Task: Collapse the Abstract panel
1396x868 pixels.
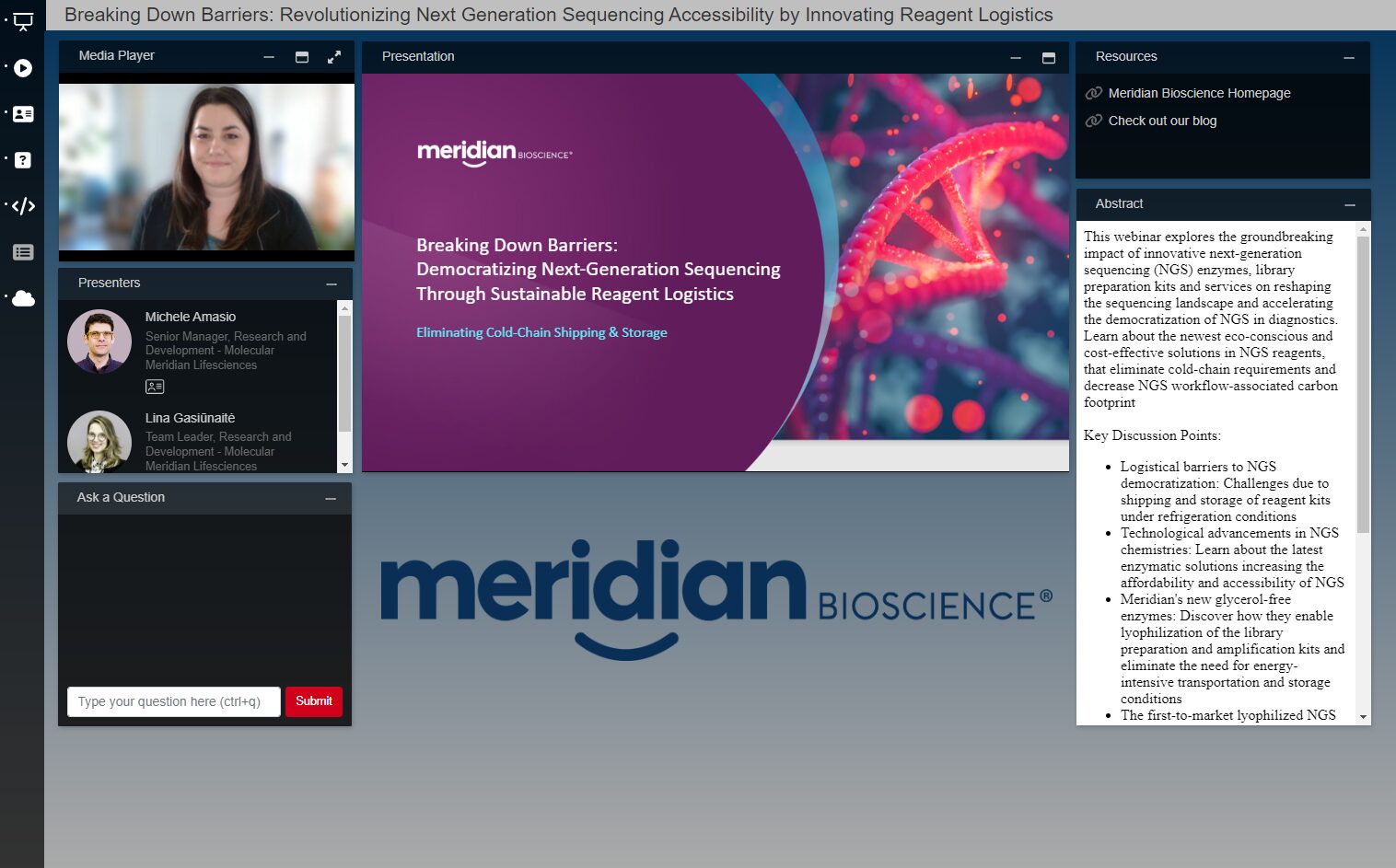Action: click(x=1349, y=205)
